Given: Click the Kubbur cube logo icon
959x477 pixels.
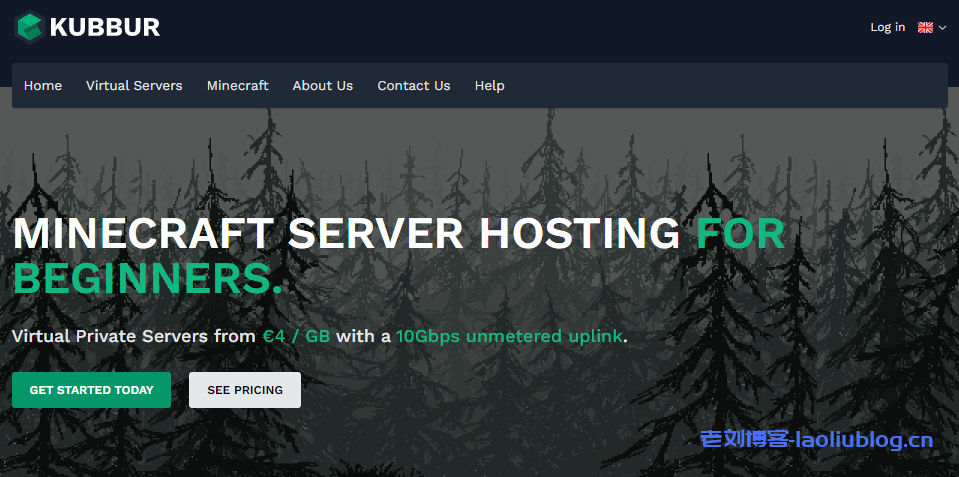Looking at the screenshot, I should click(x=29, y=27).
